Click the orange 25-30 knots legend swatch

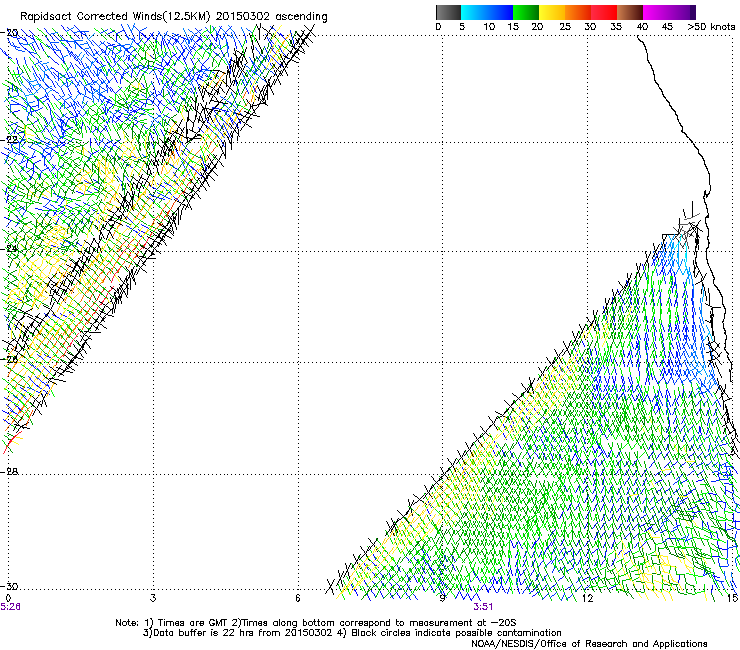click(x=578, y=12)
